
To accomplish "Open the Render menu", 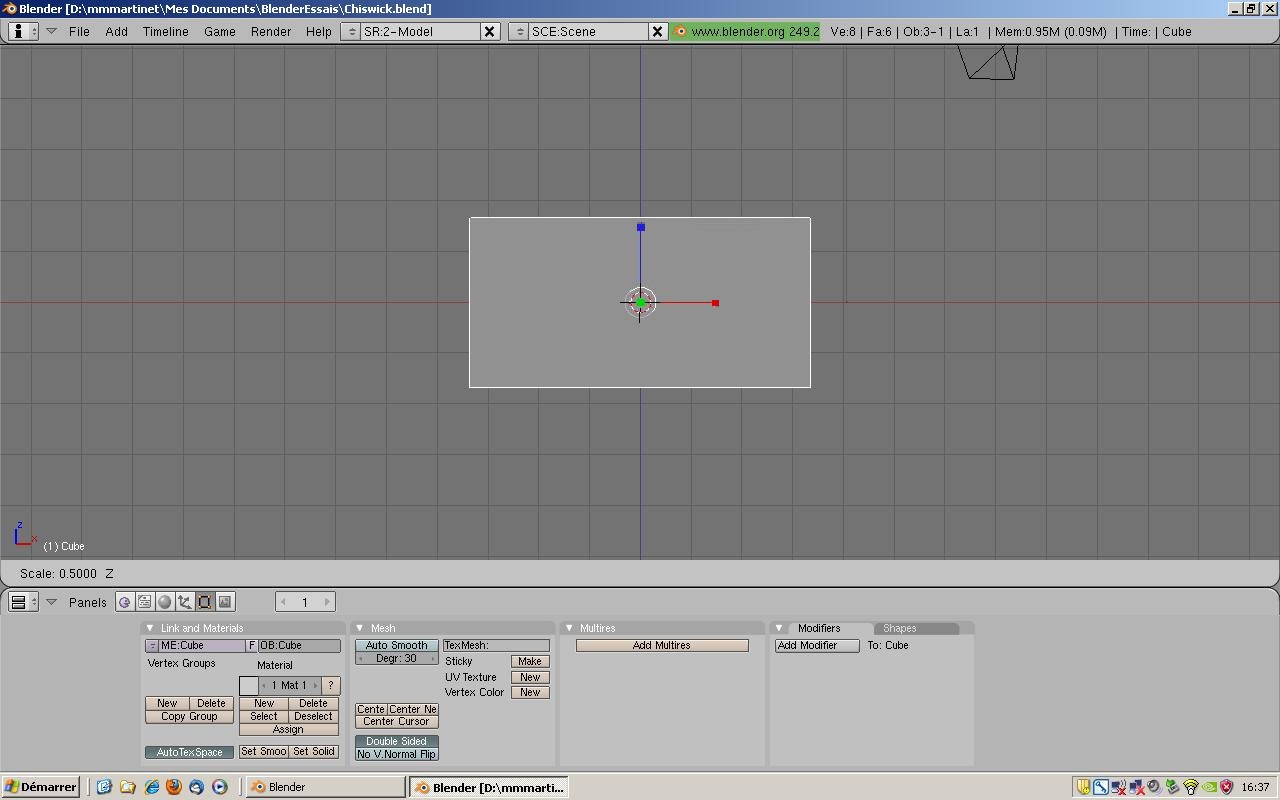I will click(271, 31).
